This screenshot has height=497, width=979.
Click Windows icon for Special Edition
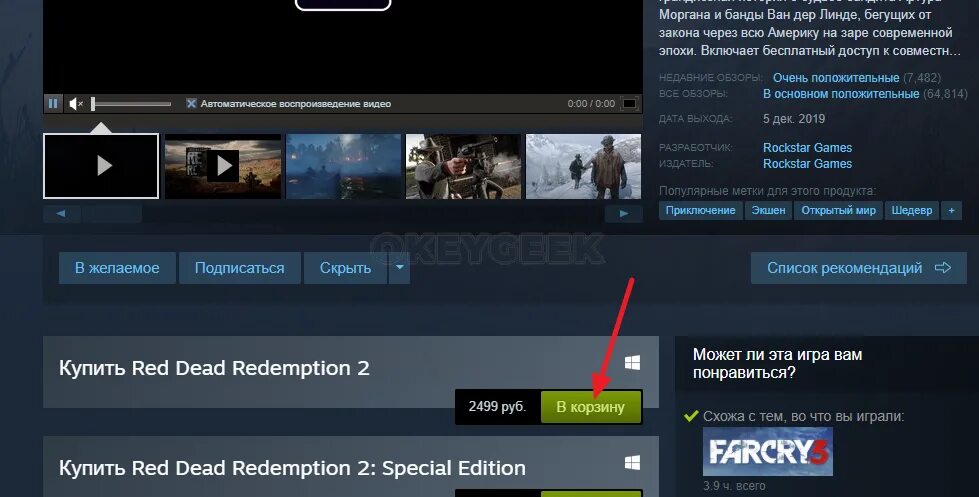click(632, 462)
